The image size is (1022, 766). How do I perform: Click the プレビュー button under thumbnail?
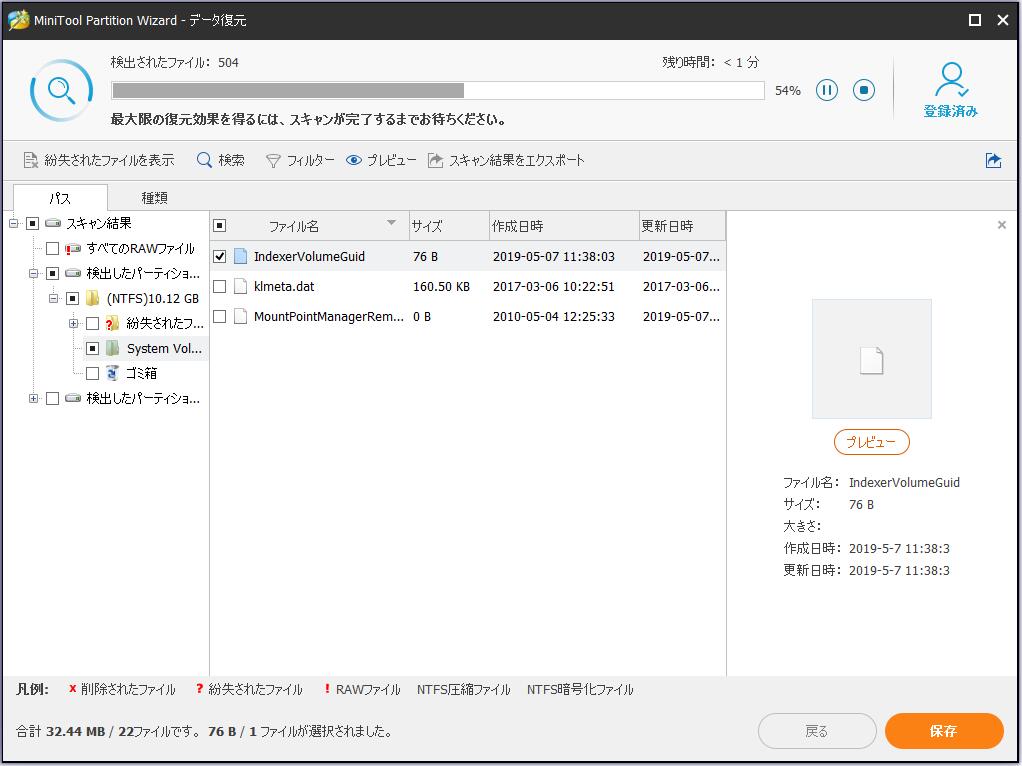[871, 442]
